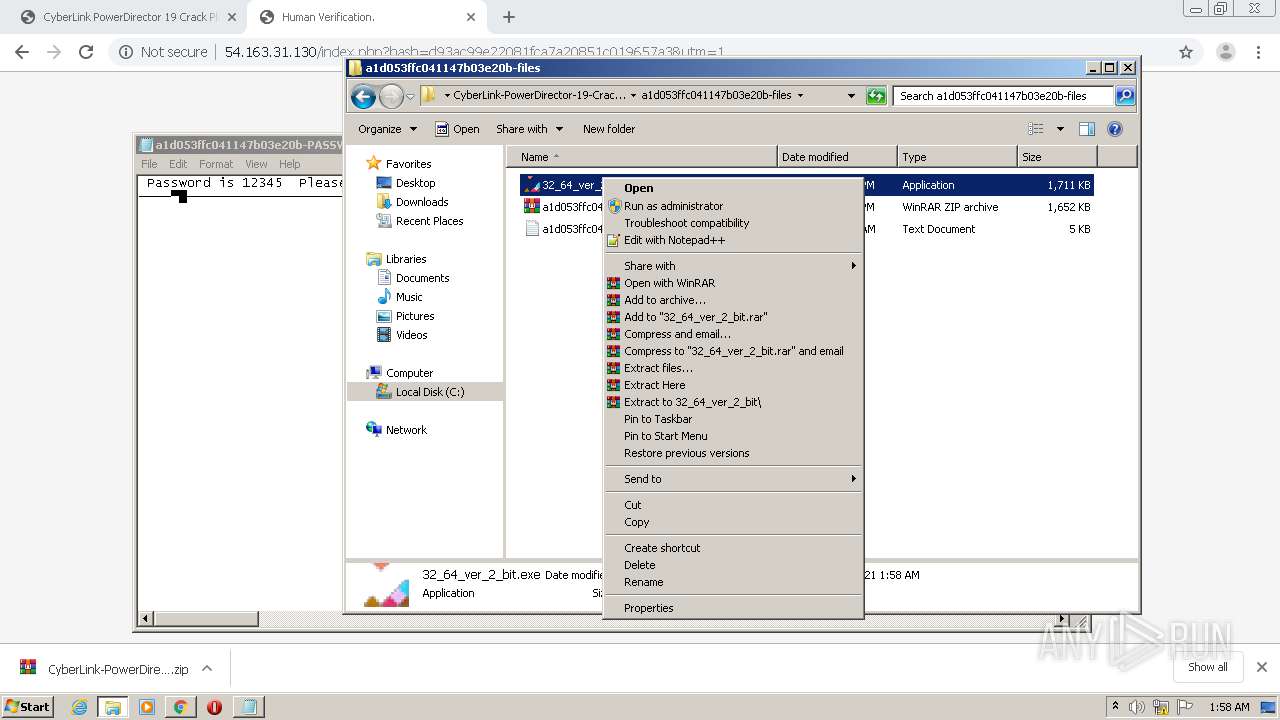Click the search magnifier icon in Explorer
This screenshot has width=1280, height=720.
pyautogui.click(x=1125, y=96)
